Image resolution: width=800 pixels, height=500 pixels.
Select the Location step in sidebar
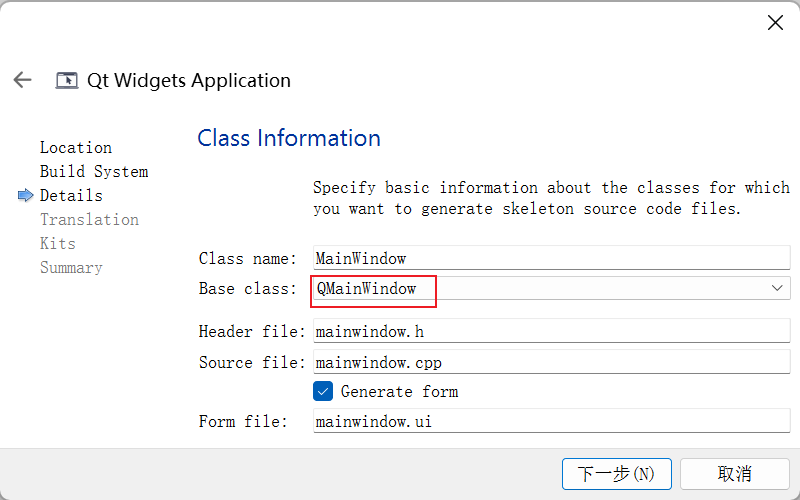(x=76, y=147)
